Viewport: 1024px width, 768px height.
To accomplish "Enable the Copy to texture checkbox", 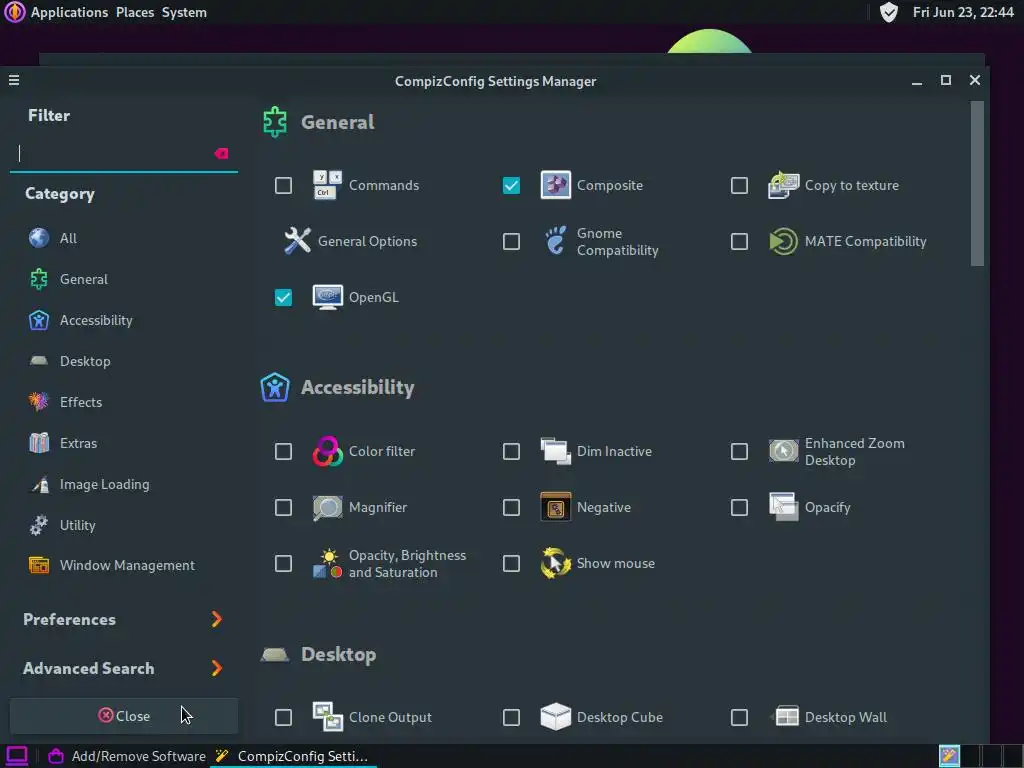I will pyautogui.click(x=739, y=185).
